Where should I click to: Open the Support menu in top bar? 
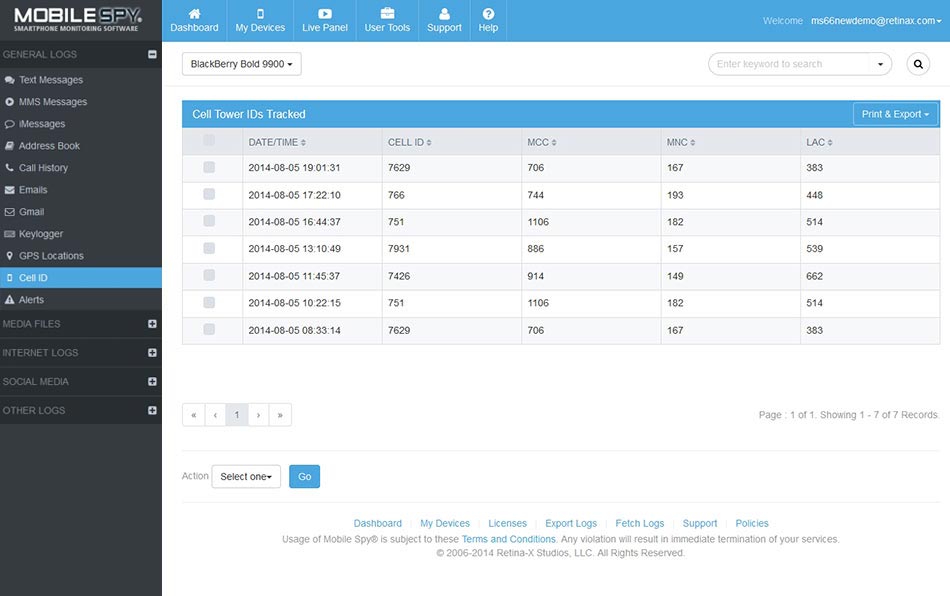444,20
